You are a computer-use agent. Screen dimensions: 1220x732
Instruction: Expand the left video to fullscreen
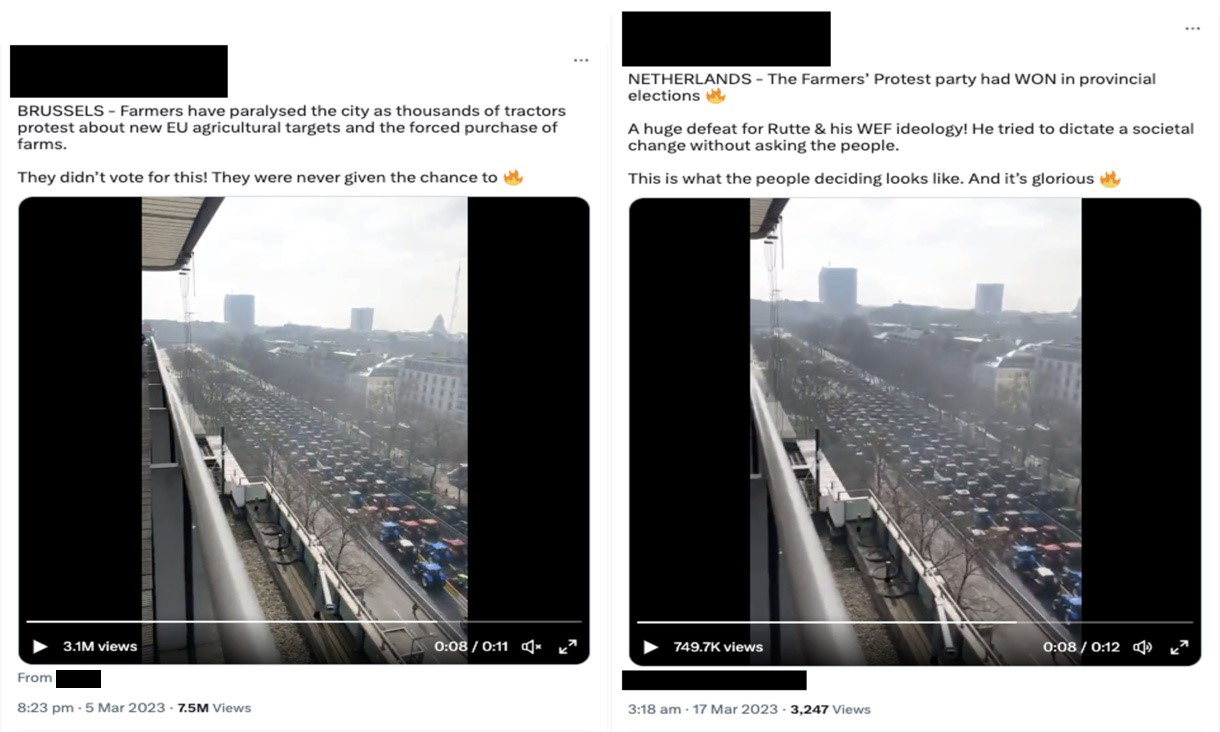click(567, 646)
